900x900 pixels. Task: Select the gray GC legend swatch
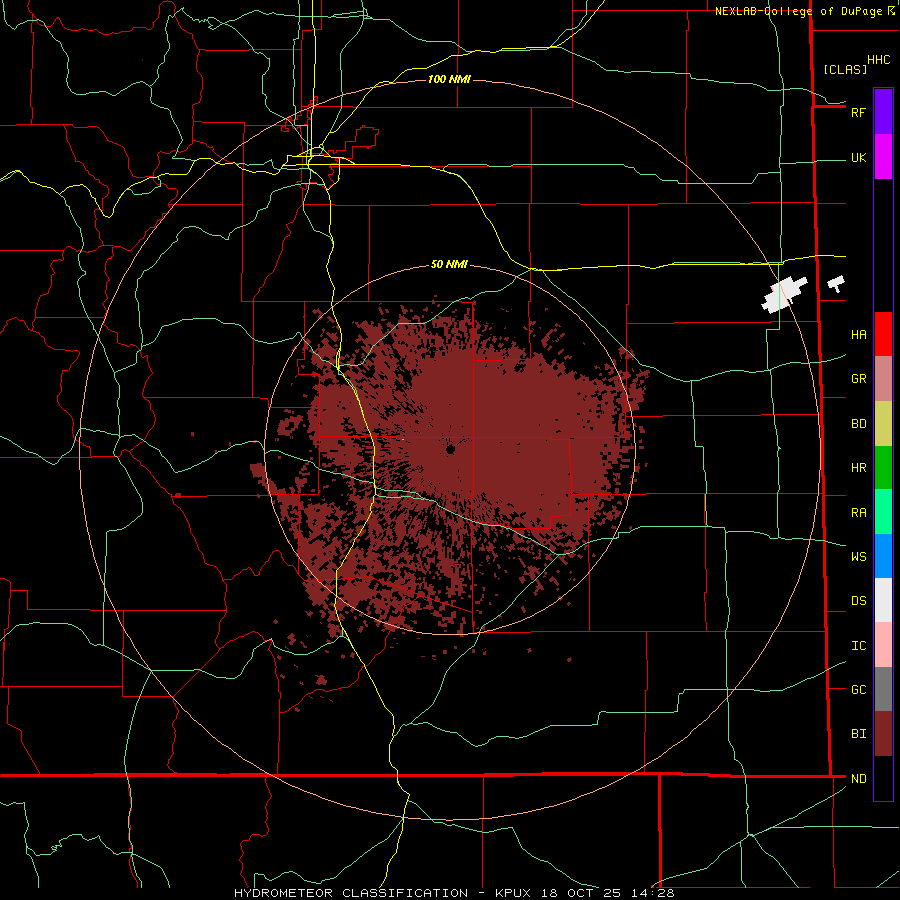pos(883,689)
